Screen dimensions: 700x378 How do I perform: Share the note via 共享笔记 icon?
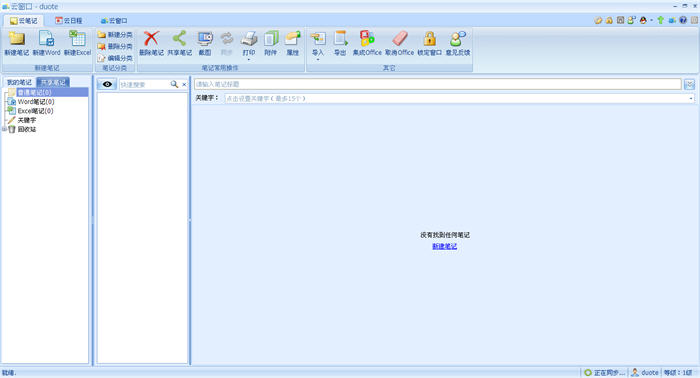pyautogui.click(x=179, y=43)
